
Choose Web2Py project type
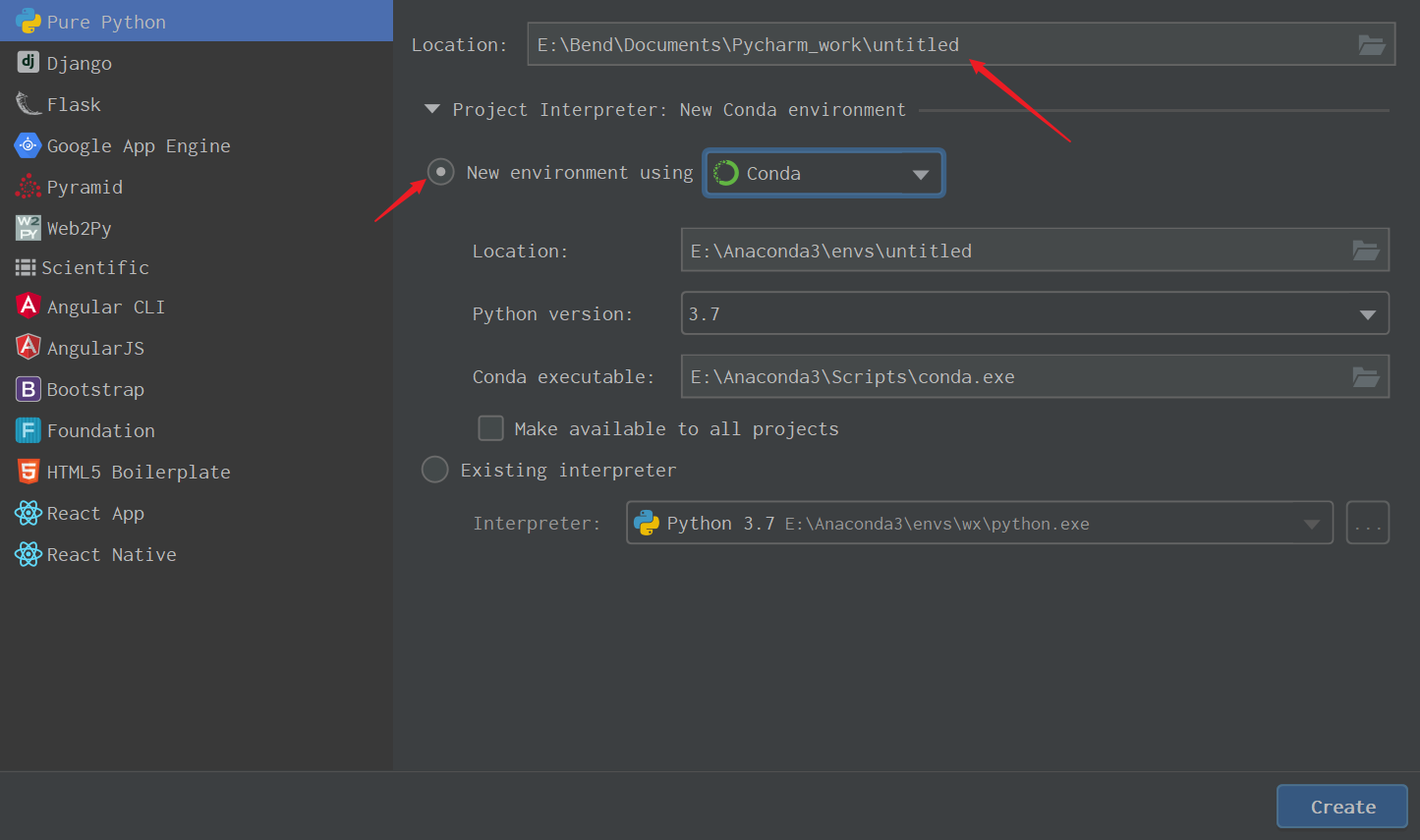coord(197,227)
